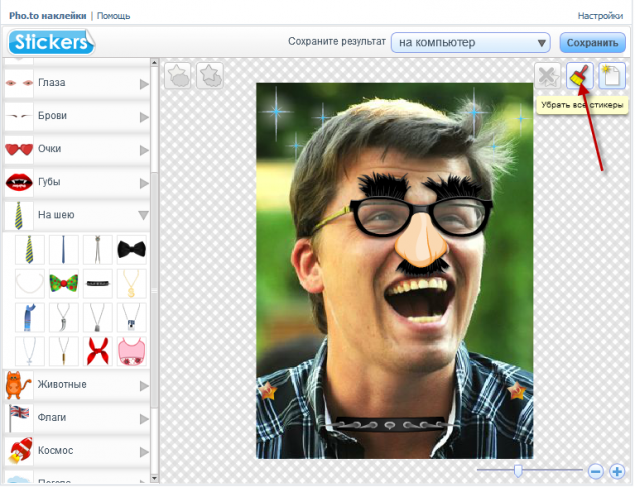Open the Помощь link
The height and width of the screenshot is (487, 635).
coord(113,16)
